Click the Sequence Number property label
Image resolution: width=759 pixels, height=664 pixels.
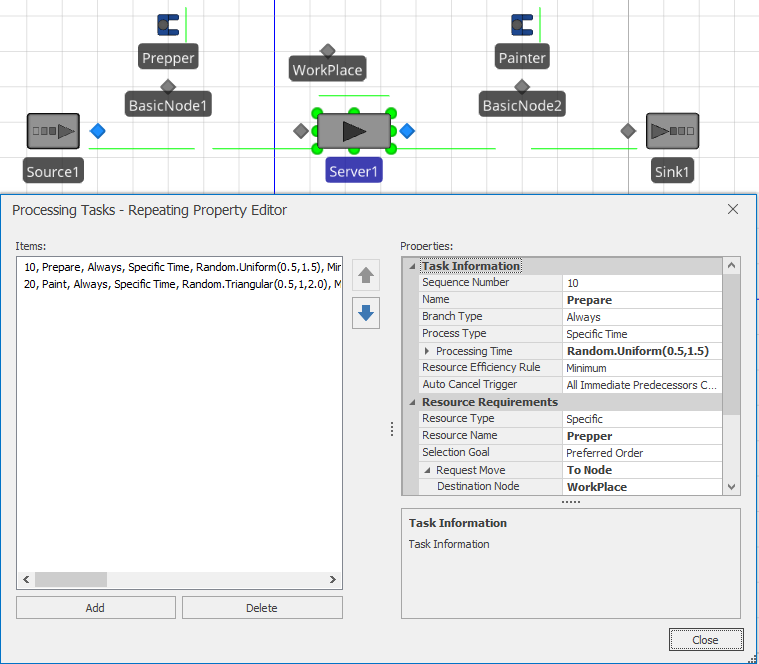point(465,282)
